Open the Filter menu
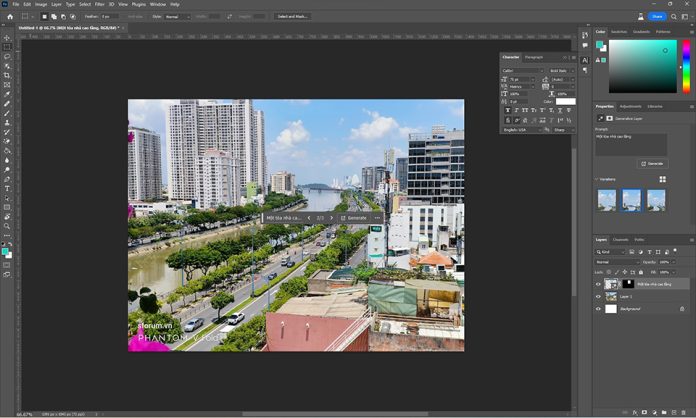 pos(100,4)
